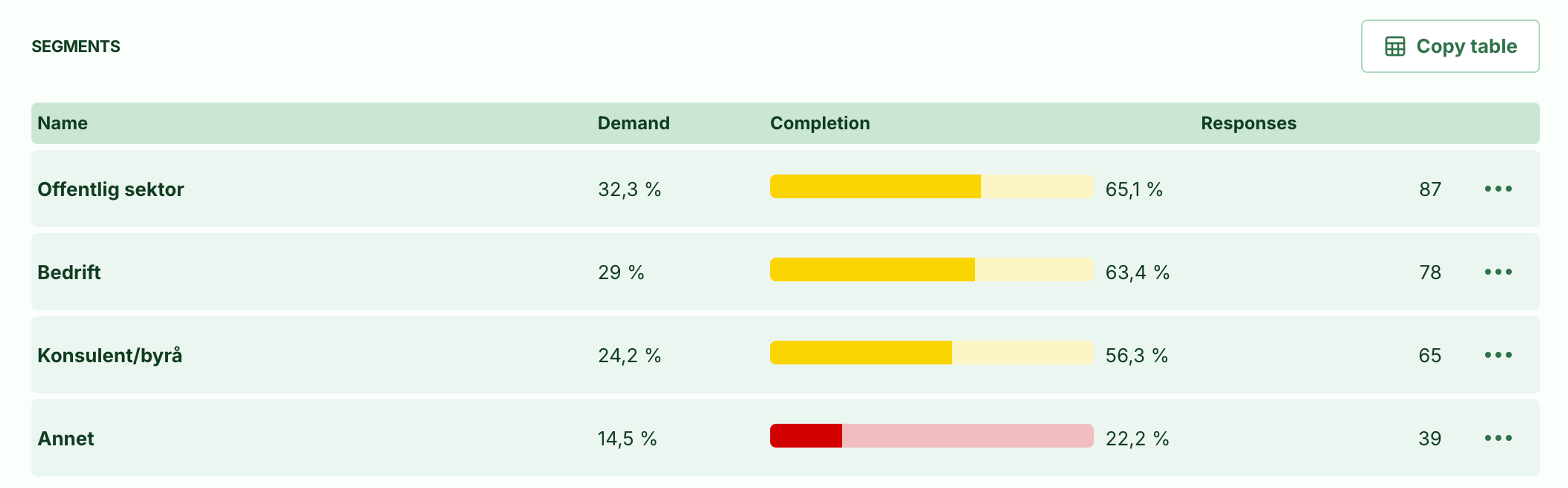Select the Annet segment name
Image resolution: width=1568 pixels, height=488 pixels.
[x=66, y=438]
